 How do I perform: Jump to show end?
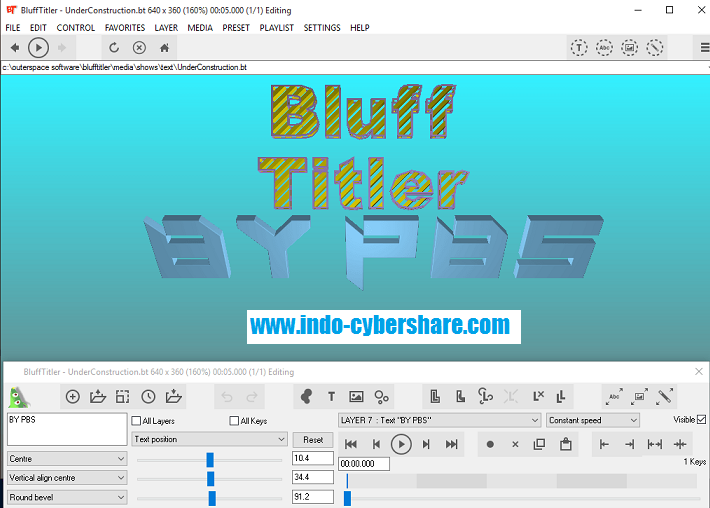(451, 444)
